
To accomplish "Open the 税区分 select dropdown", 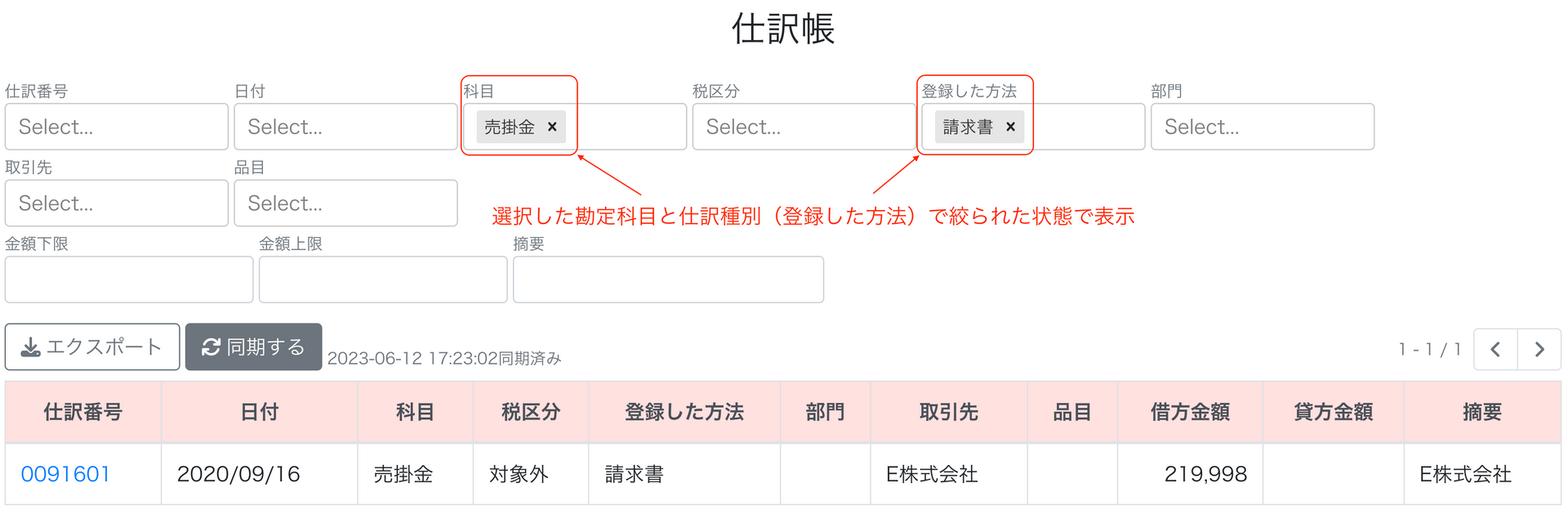I will pyautogui.click(x=804, y=127).
